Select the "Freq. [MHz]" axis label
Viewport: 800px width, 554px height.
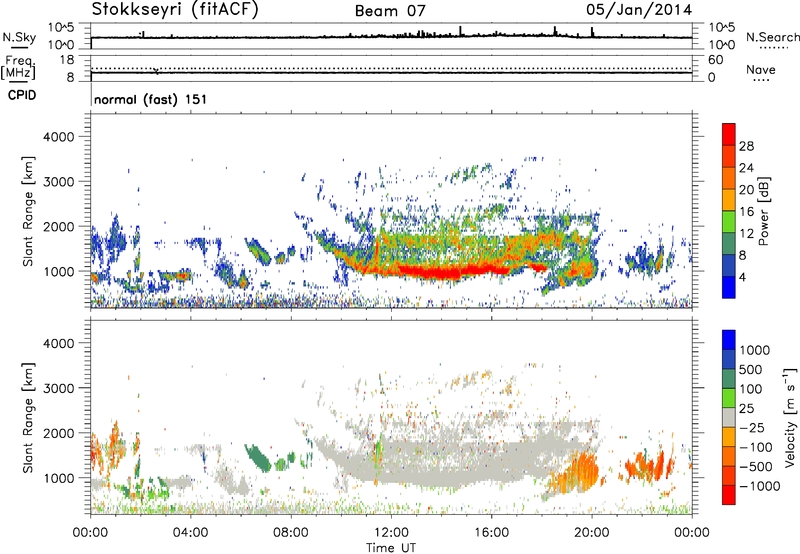18,67
